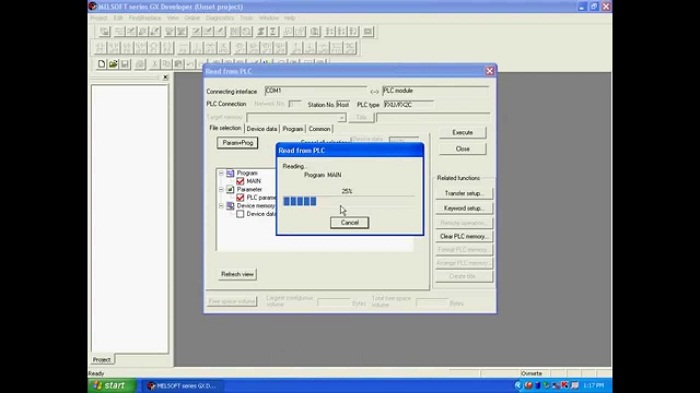Switch to the Device data tab
Viewport: 700px width, 393px height.
pyautogui.click(x=262, y=129)
